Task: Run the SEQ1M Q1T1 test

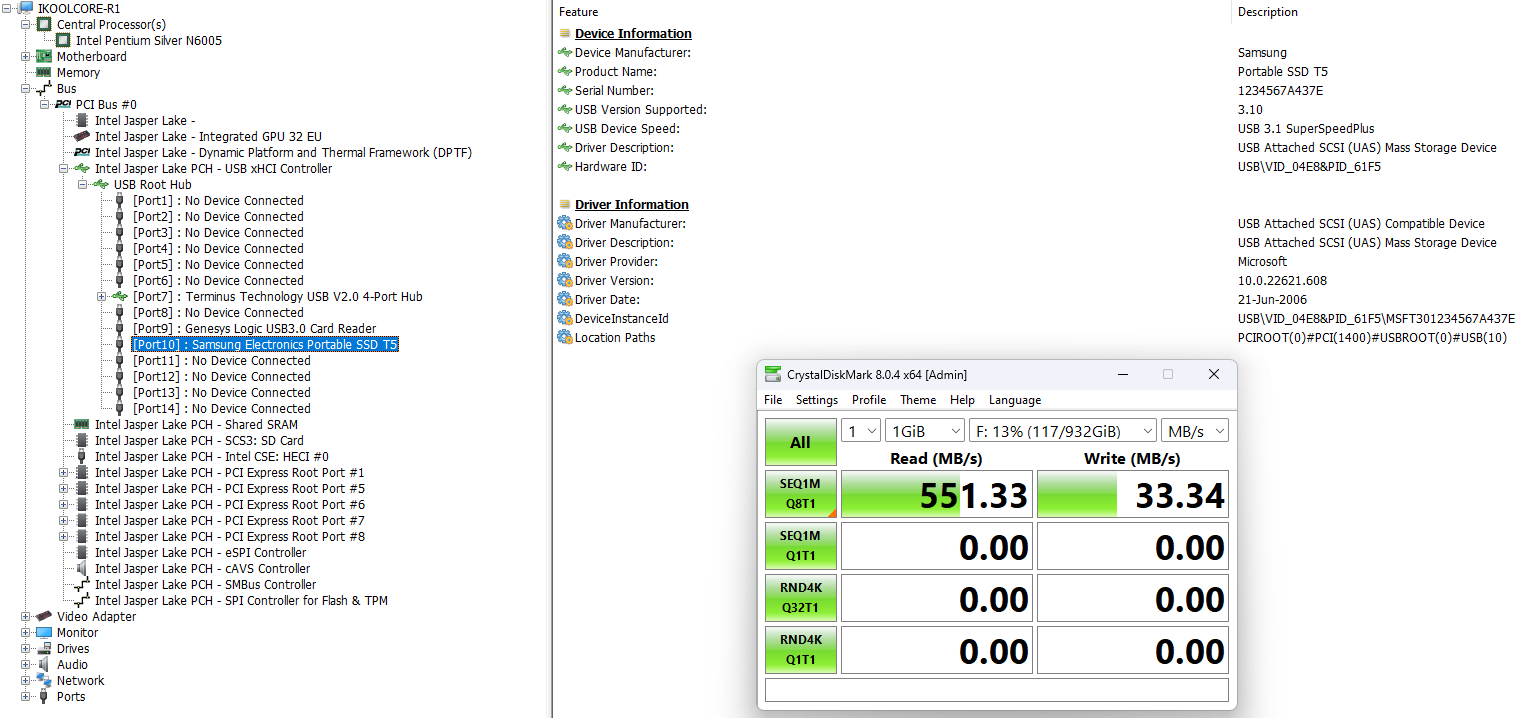Action: coord(800,546)
